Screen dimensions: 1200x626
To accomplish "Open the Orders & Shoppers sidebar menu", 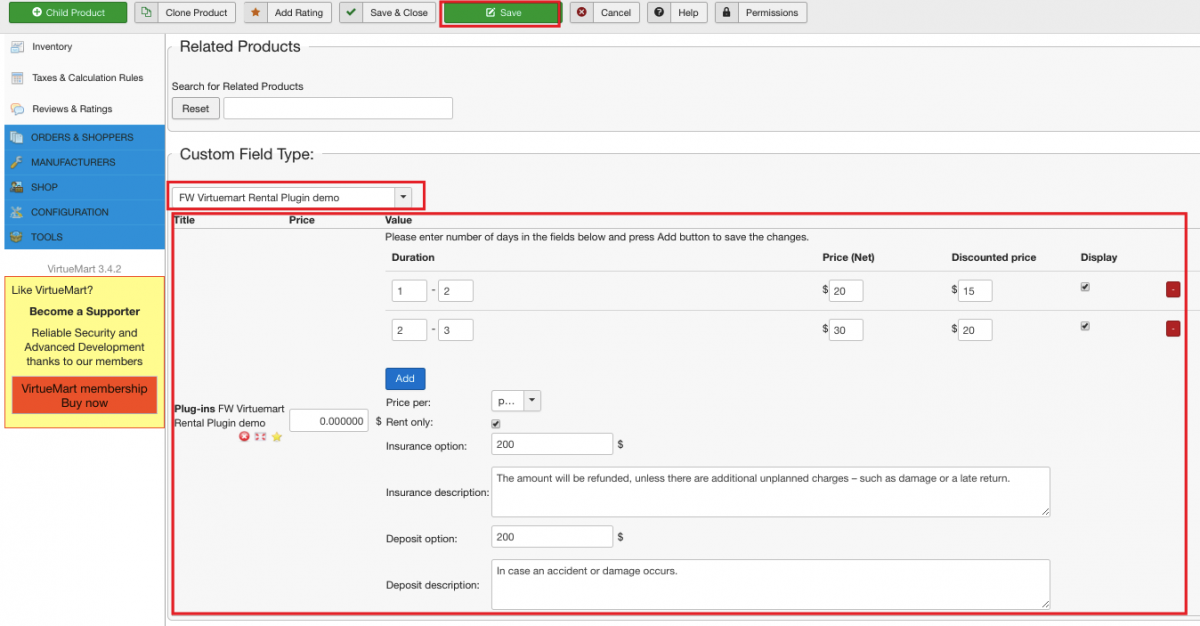I will tap(82, 137).
